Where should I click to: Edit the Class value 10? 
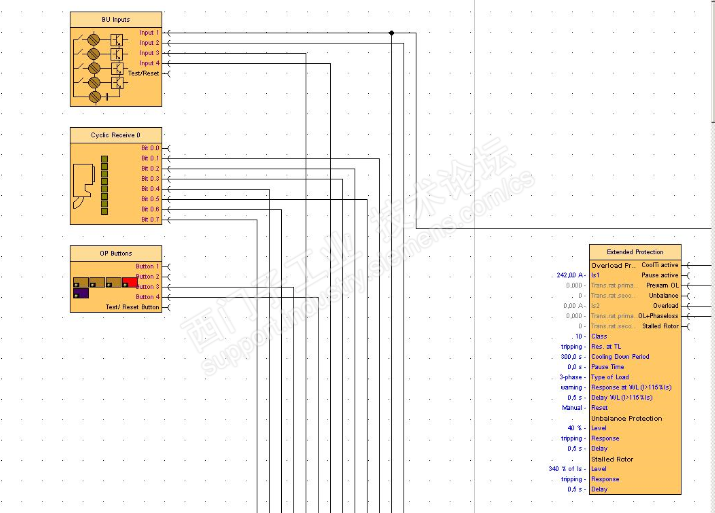(x=579, y=337)
